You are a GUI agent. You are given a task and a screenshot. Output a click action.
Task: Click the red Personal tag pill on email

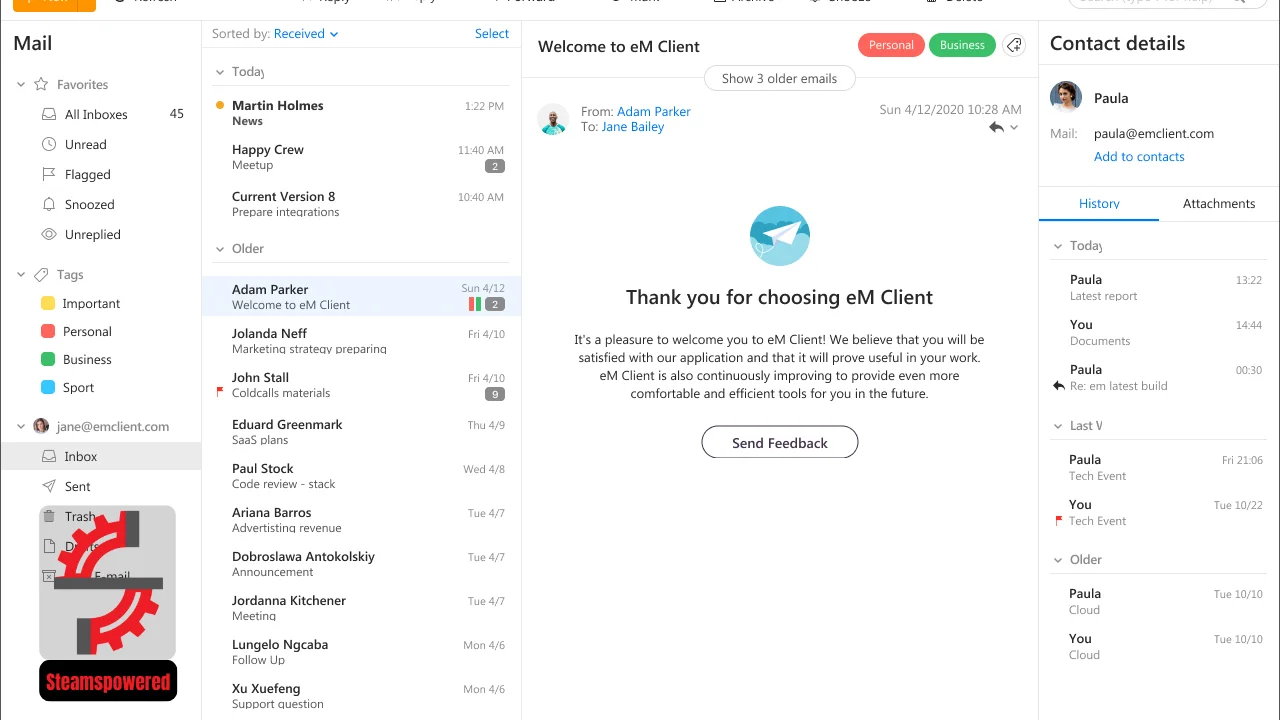pyautogui.click(x=891, y=45)
